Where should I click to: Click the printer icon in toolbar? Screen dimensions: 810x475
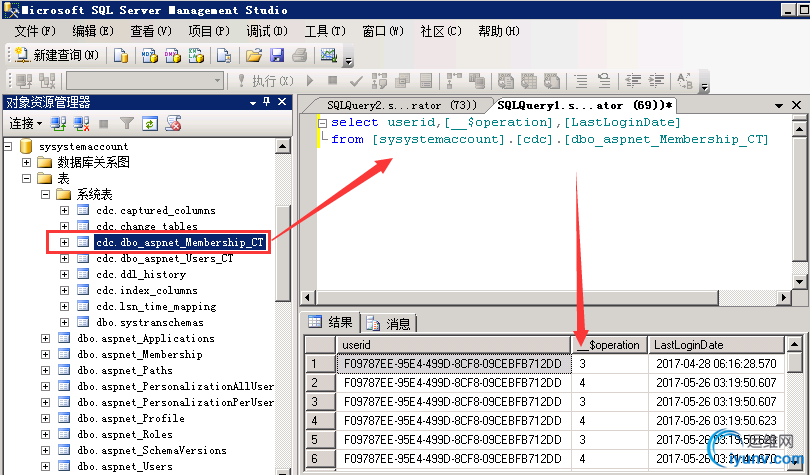click(x=300, y=55)
